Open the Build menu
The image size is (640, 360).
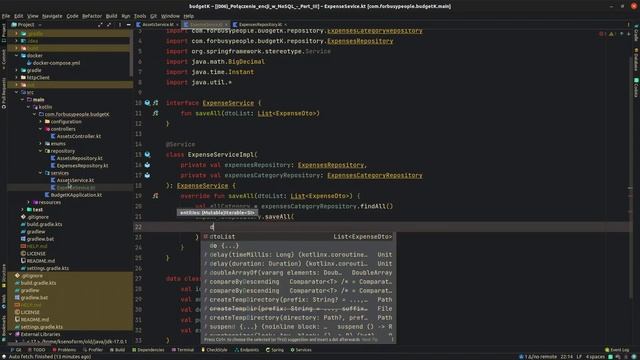[x=111, y=16]
